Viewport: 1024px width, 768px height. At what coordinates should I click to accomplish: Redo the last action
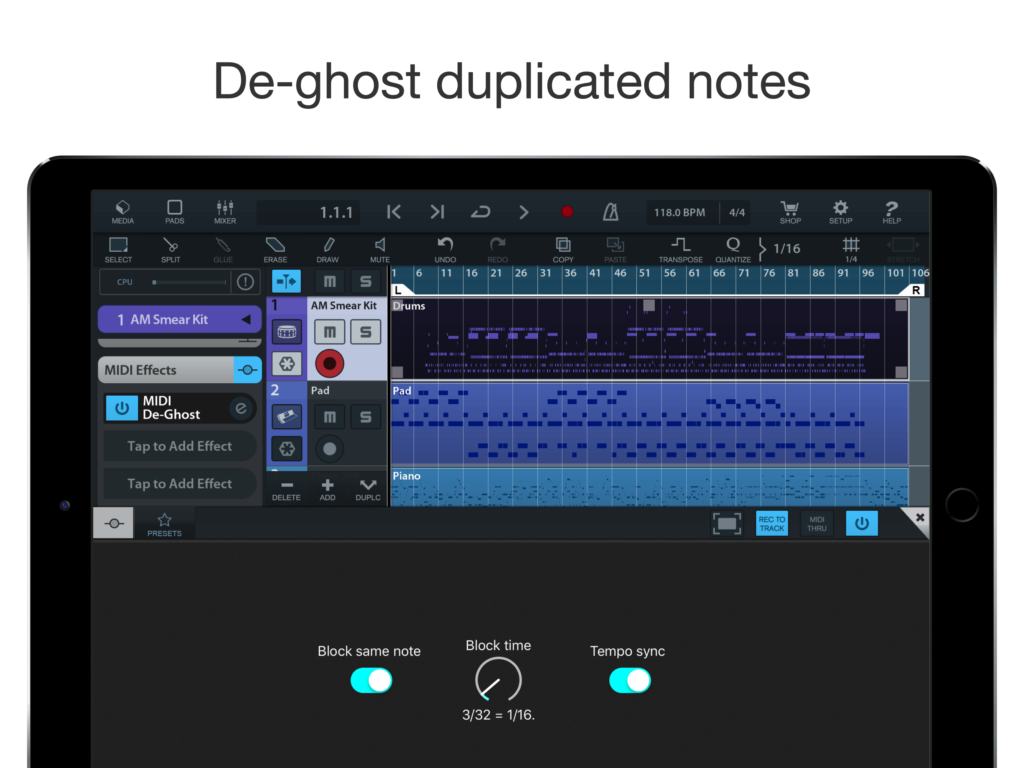click(498, 250)
